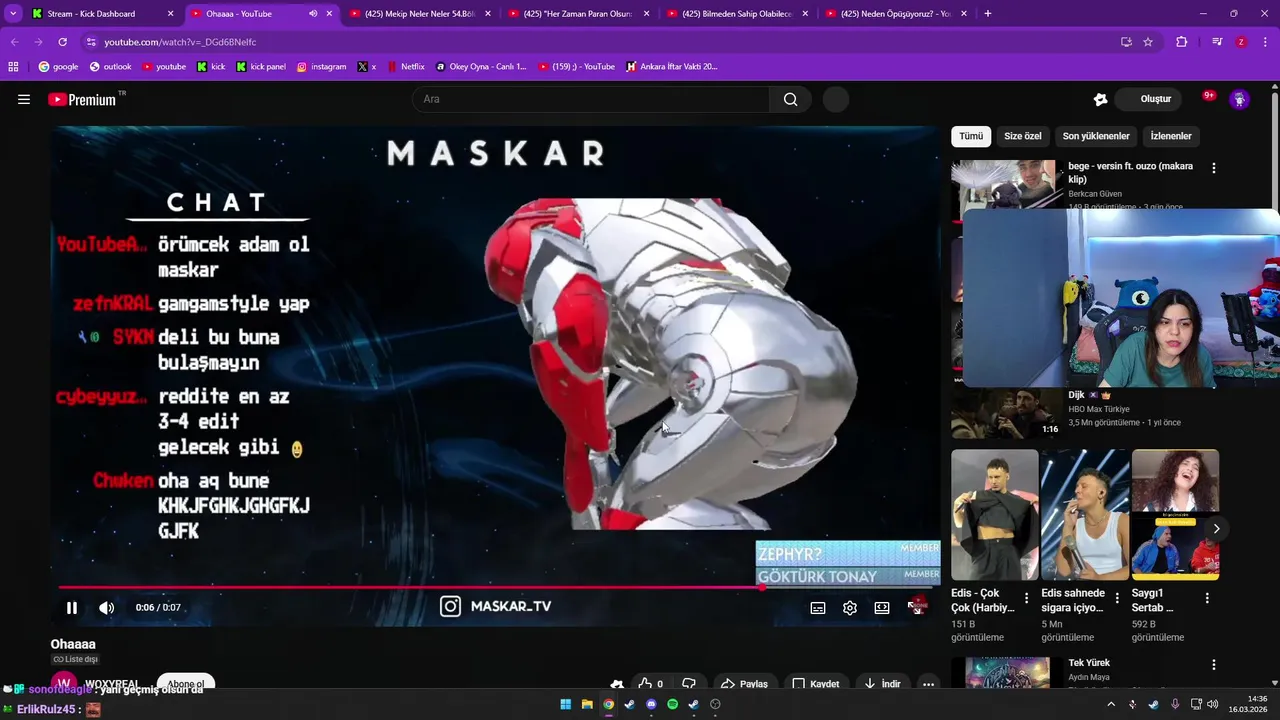Show hidden system tray icons
The height and width of the screenshot is (720, 1280).
[1111, 704]
